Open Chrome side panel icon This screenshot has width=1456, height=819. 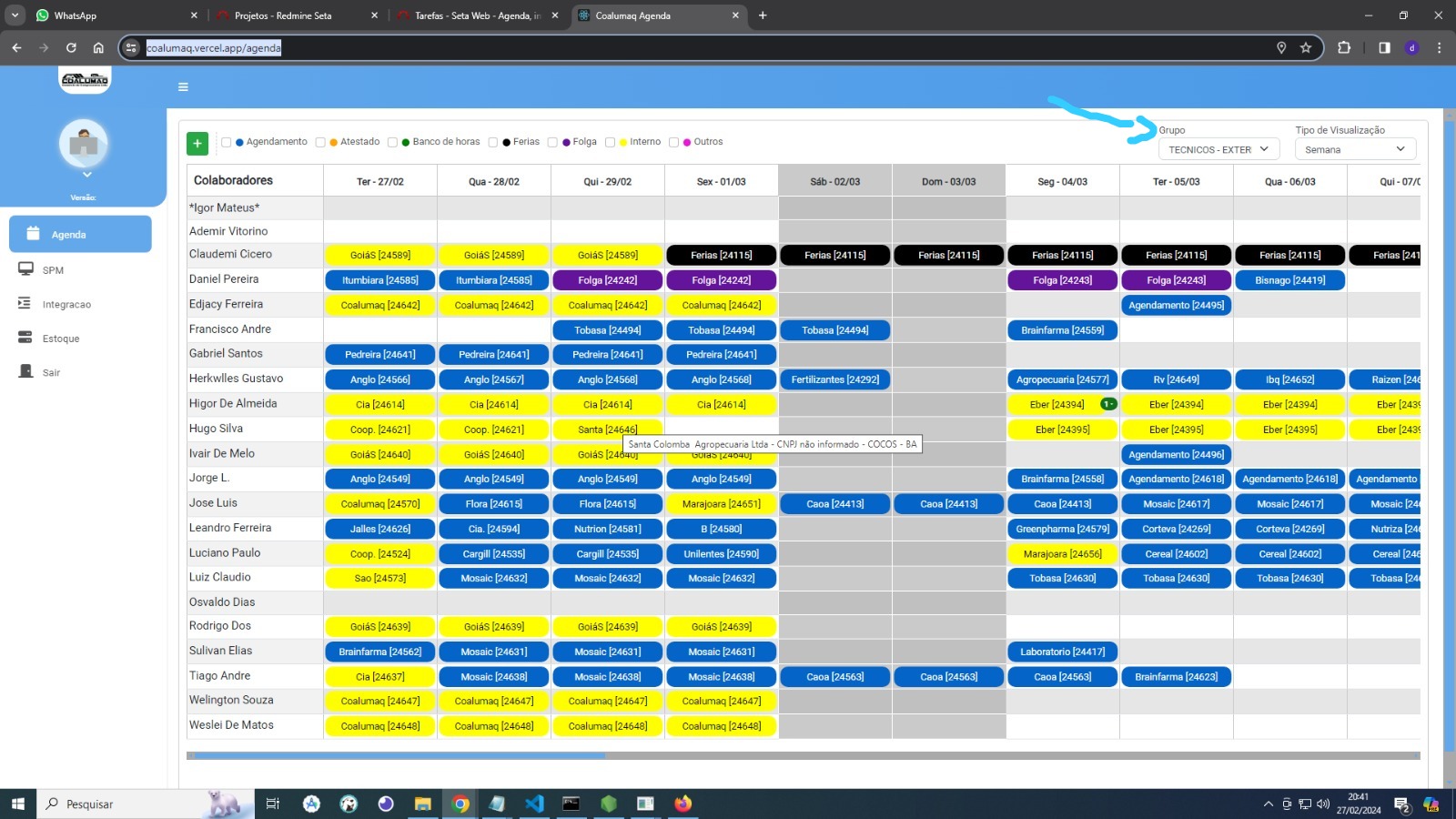point(1384,47)
